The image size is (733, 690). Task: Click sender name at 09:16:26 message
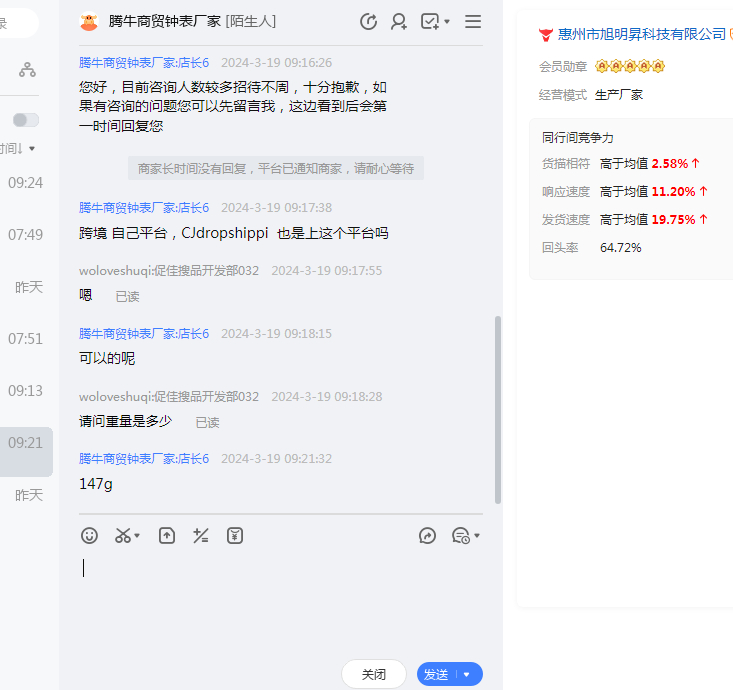click(144, 63)
